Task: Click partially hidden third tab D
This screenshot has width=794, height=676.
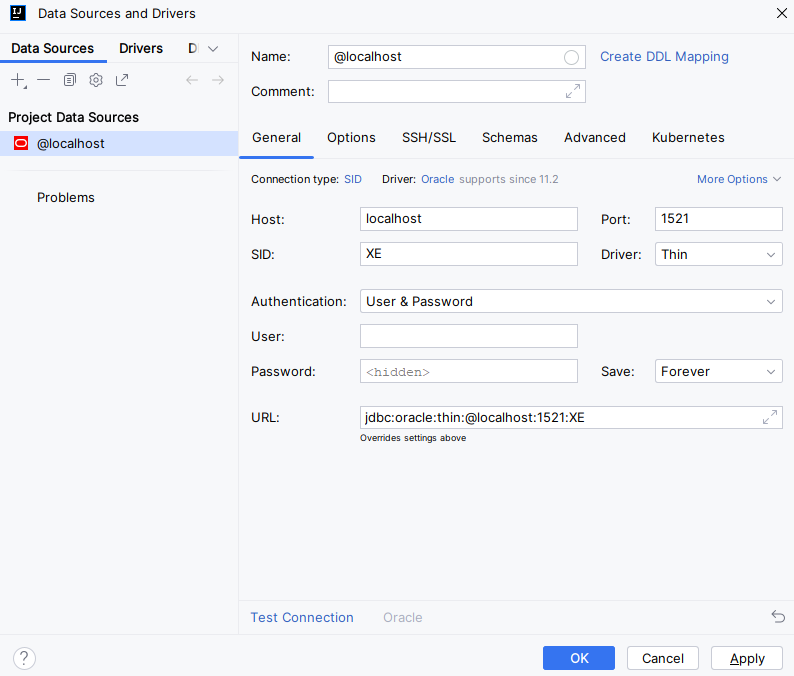Action: click(x=193, y=48)
